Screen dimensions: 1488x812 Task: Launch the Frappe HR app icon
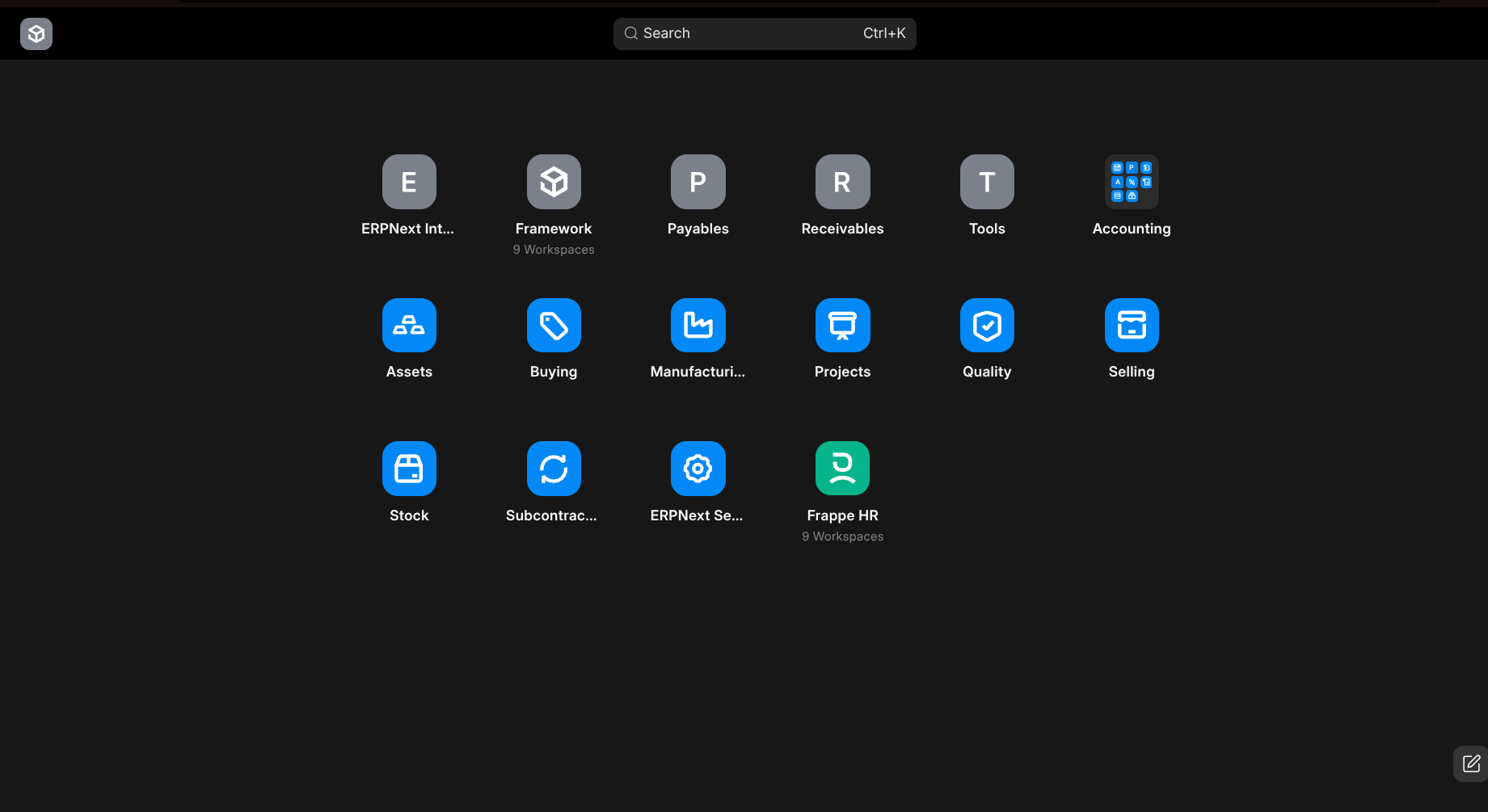coord(842,469)
